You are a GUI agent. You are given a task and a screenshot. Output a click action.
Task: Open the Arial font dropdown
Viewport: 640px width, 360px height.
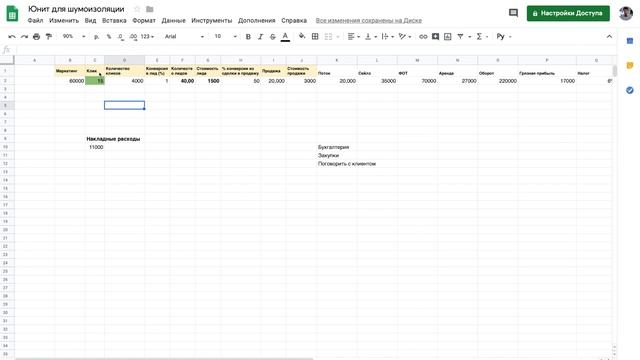click(x=184, y=37)
